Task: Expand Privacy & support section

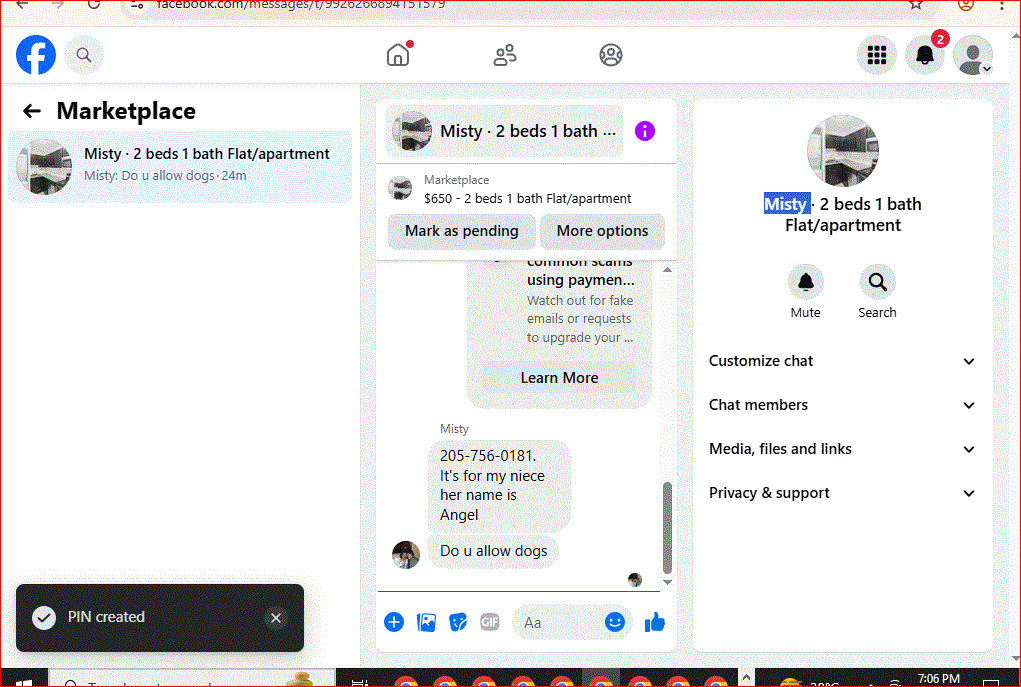Action: [842, 493]
